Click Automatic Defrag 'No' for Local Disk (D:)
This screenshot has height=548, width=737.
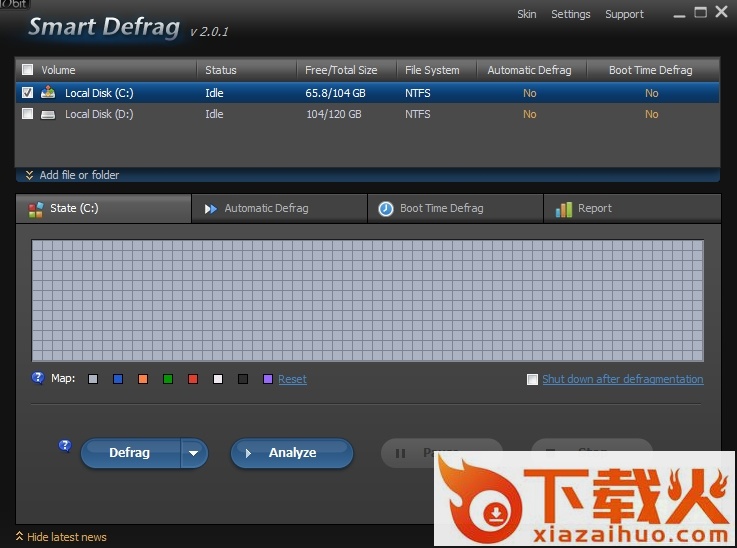pos(530,114)
